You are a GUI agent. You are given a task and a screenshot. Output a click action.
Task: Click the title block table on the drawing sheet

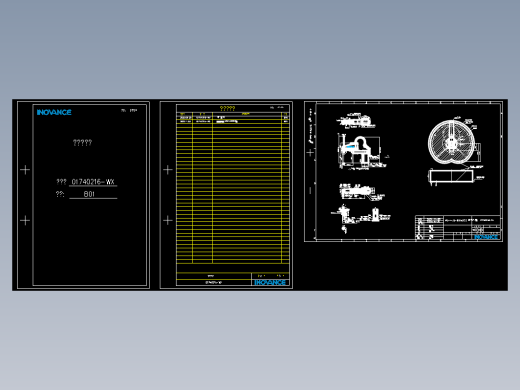tap(458, 228)
